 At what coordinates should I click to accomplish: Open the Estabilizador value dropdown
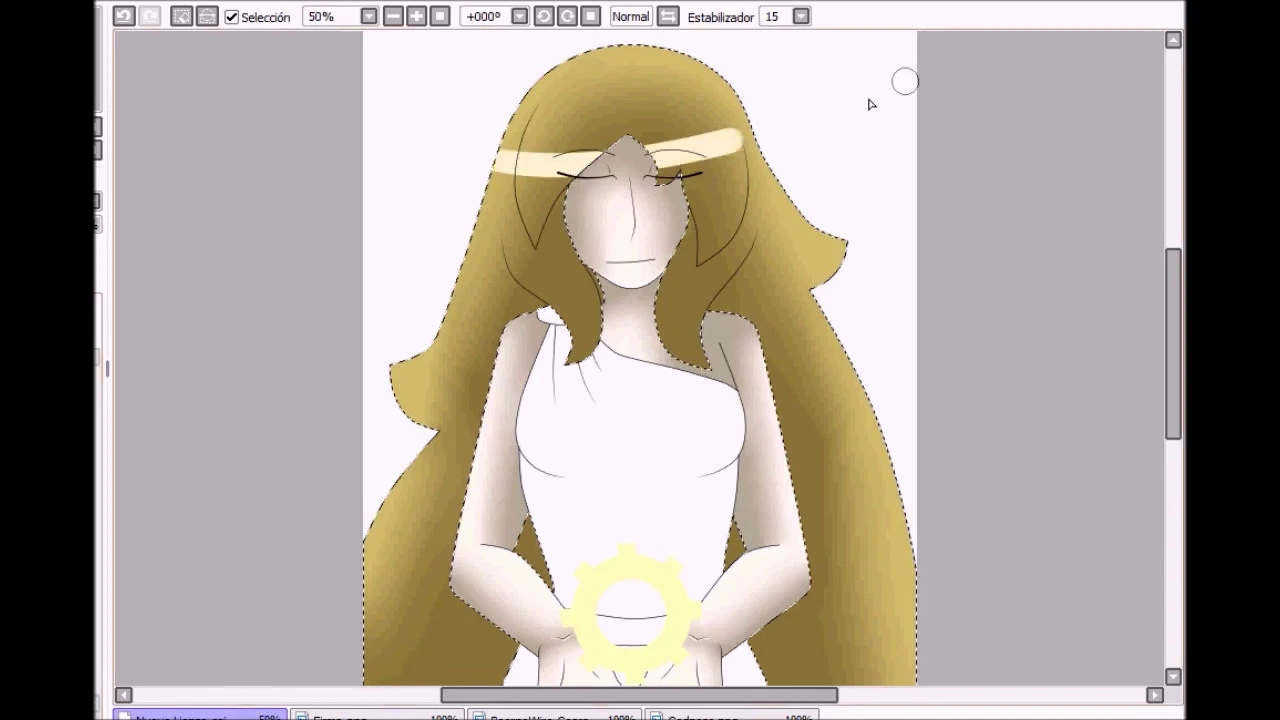[x=800, y=16]
